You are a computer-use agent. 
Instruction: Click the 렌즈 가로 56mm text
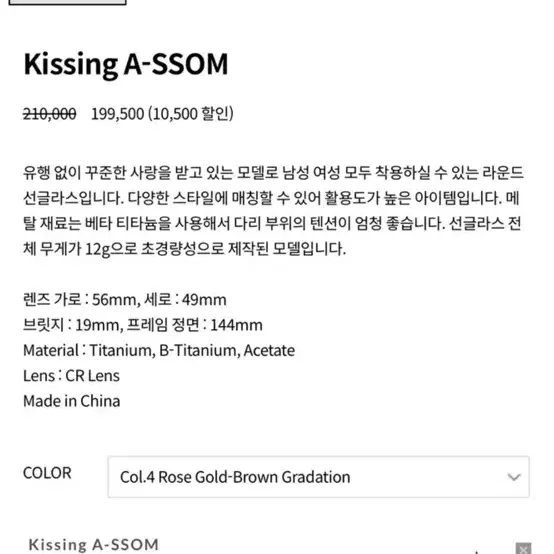tap(82, 300)
